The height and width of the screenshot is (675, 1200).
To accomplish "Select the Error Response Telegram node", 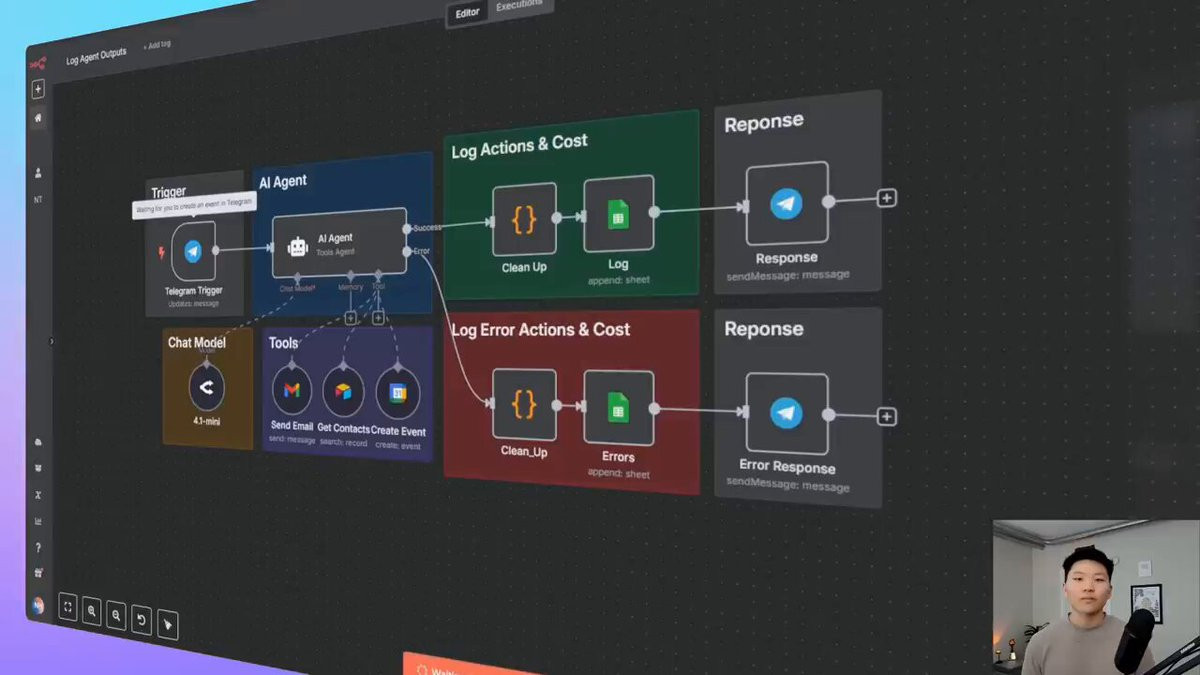I will [787, 414].
